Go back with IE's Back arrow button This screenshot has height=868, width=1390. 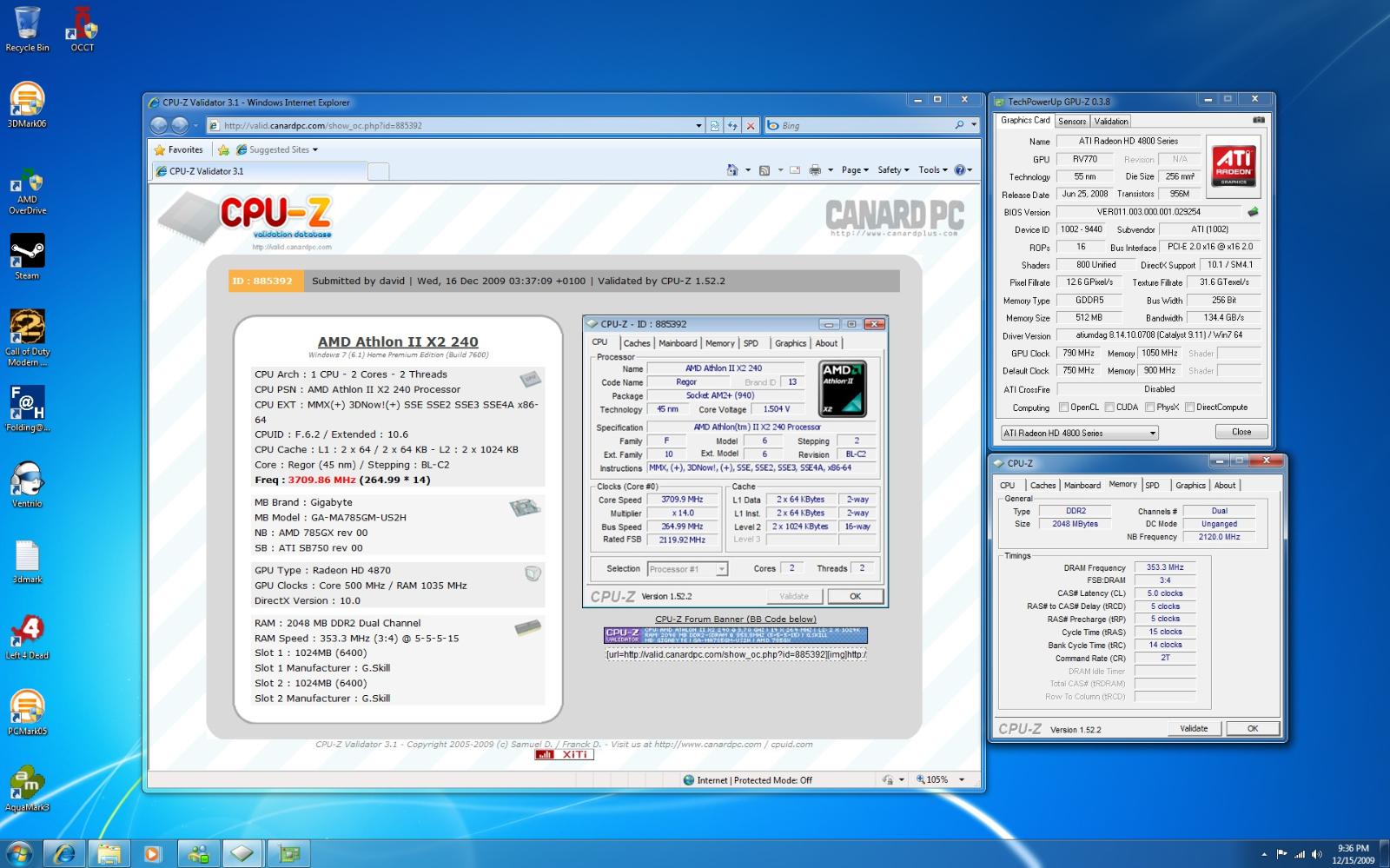[x=159, y=125]
